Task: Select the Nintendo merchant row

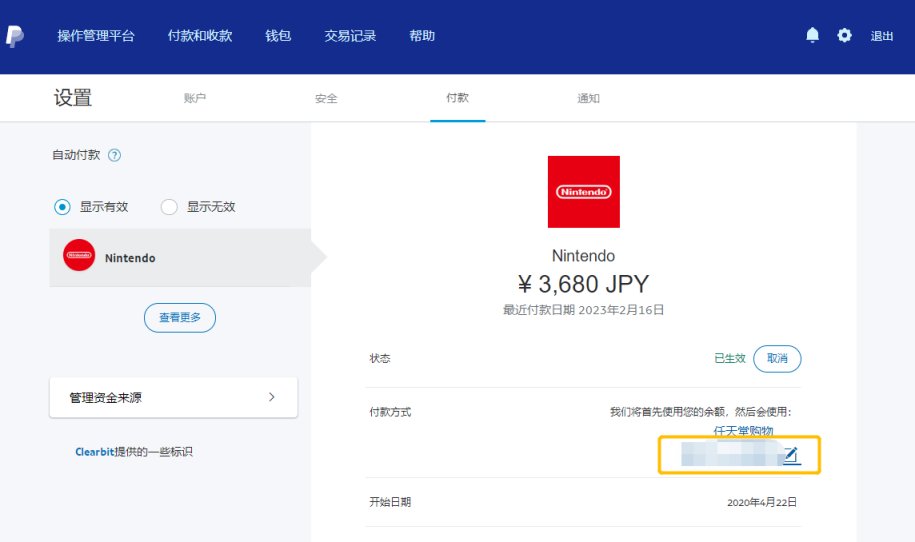Action: 180,257
